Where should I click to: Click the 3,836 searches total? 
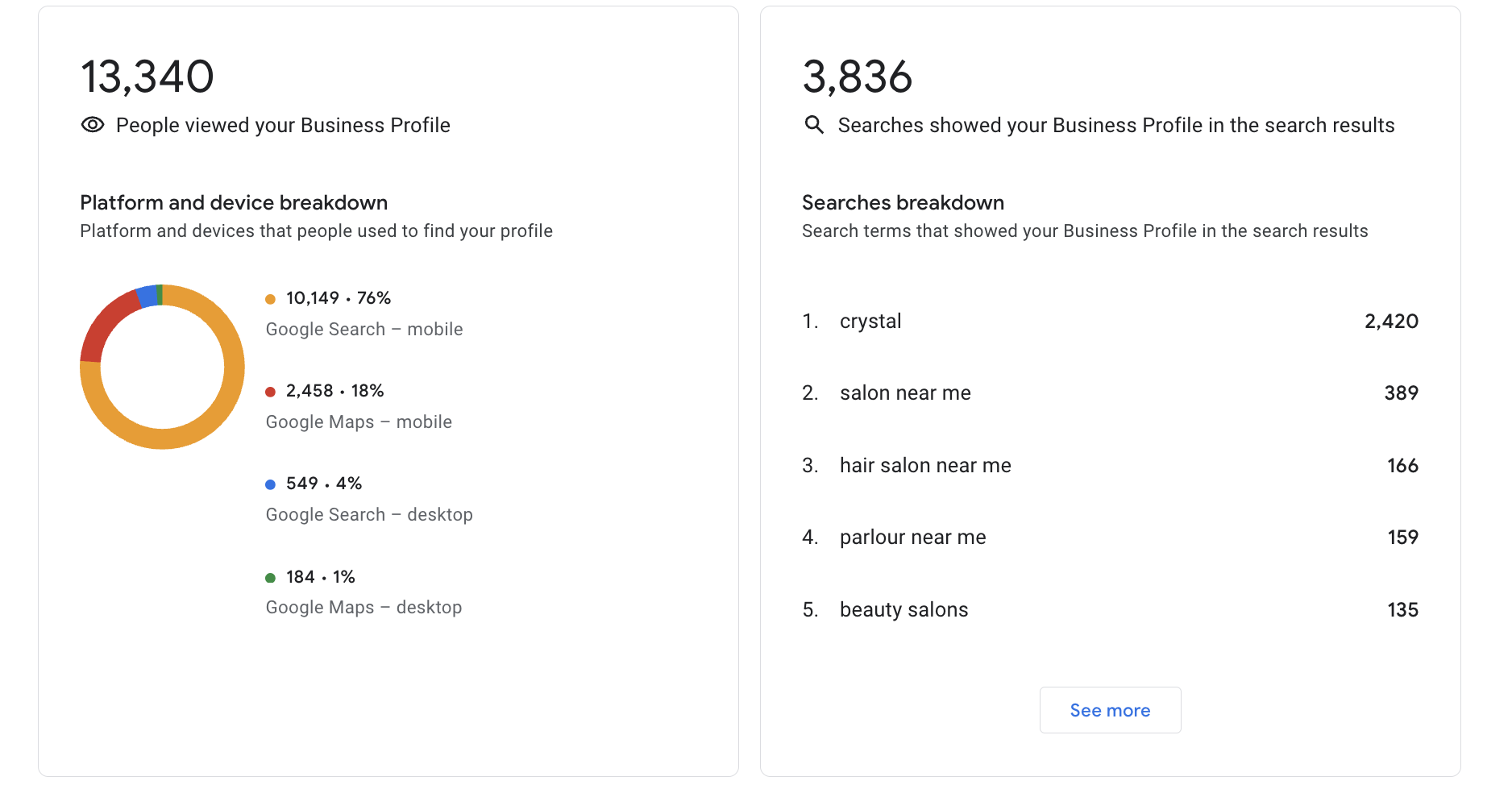click(x=858, y=76)
